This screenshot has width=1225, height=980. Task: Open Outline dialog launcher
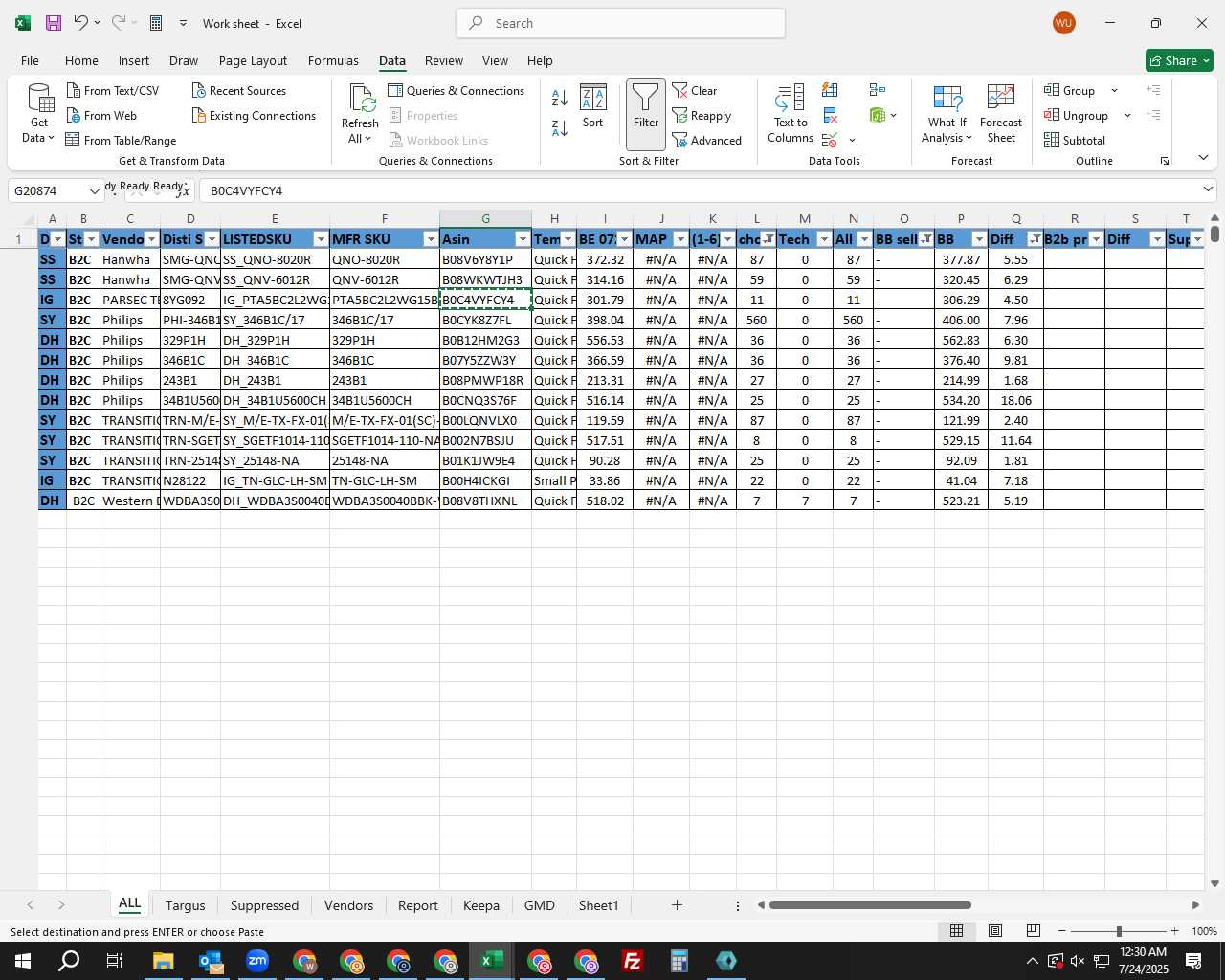[1165, 161]
